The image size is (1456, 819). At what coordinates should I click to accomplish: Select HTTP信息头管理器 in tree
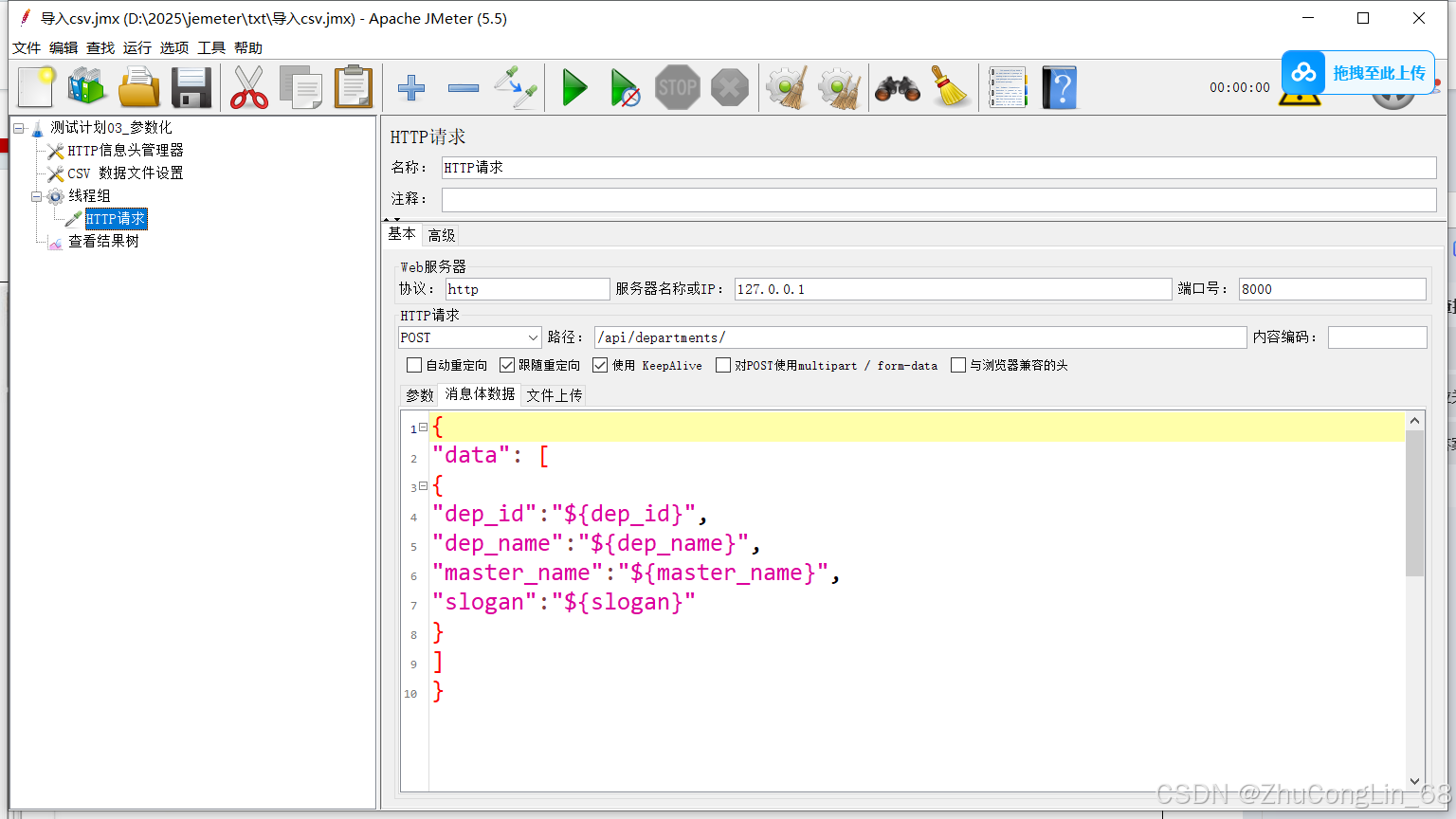125,151
